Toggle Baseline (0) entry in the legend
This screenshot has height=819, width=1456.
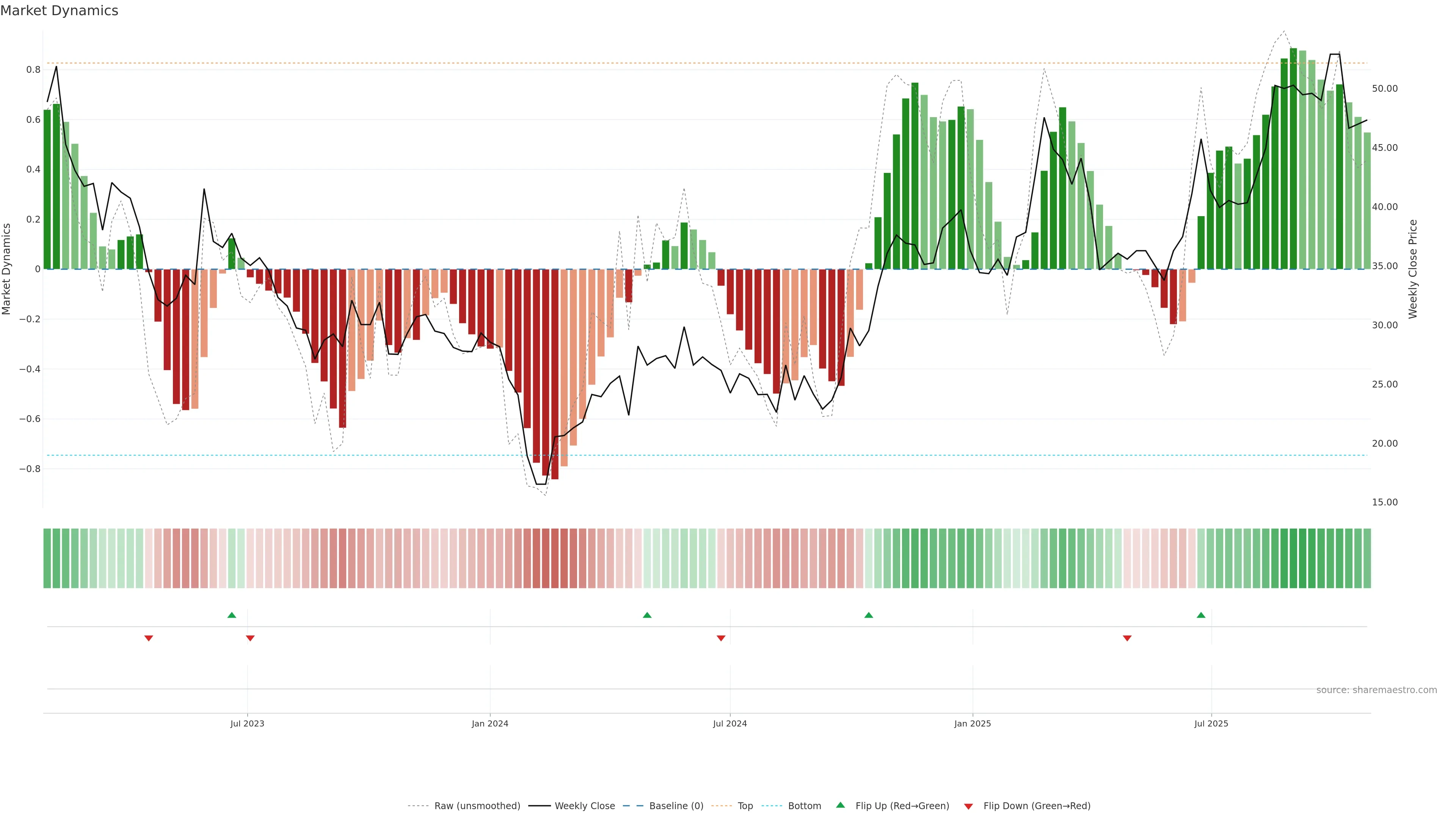[x=676, y=806]
